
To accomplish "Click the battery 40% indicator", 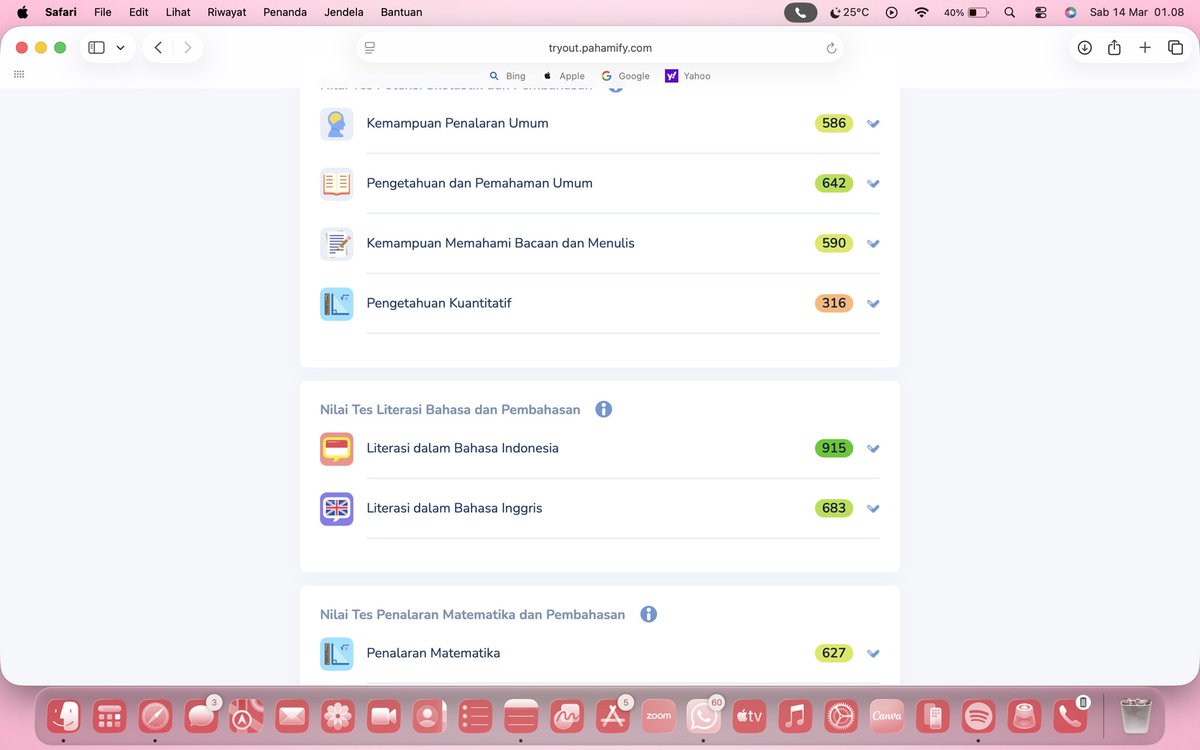I will pyautogui.click(x=966, y=12).
